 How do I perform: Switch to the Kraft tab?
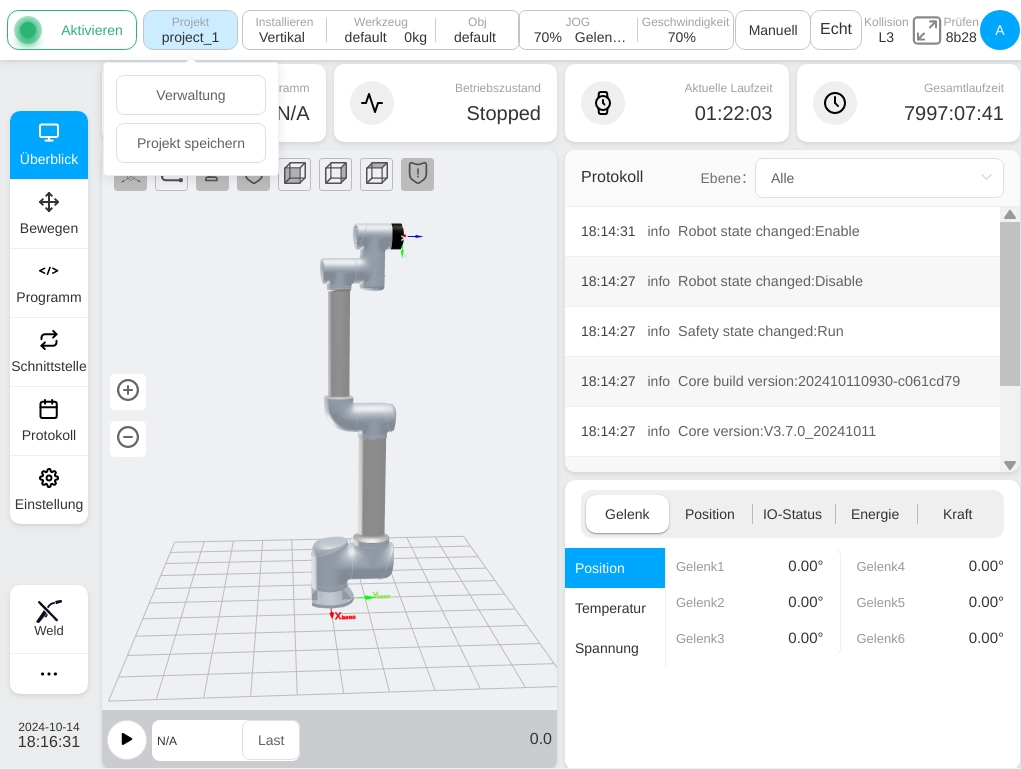(x=957, y=514)
